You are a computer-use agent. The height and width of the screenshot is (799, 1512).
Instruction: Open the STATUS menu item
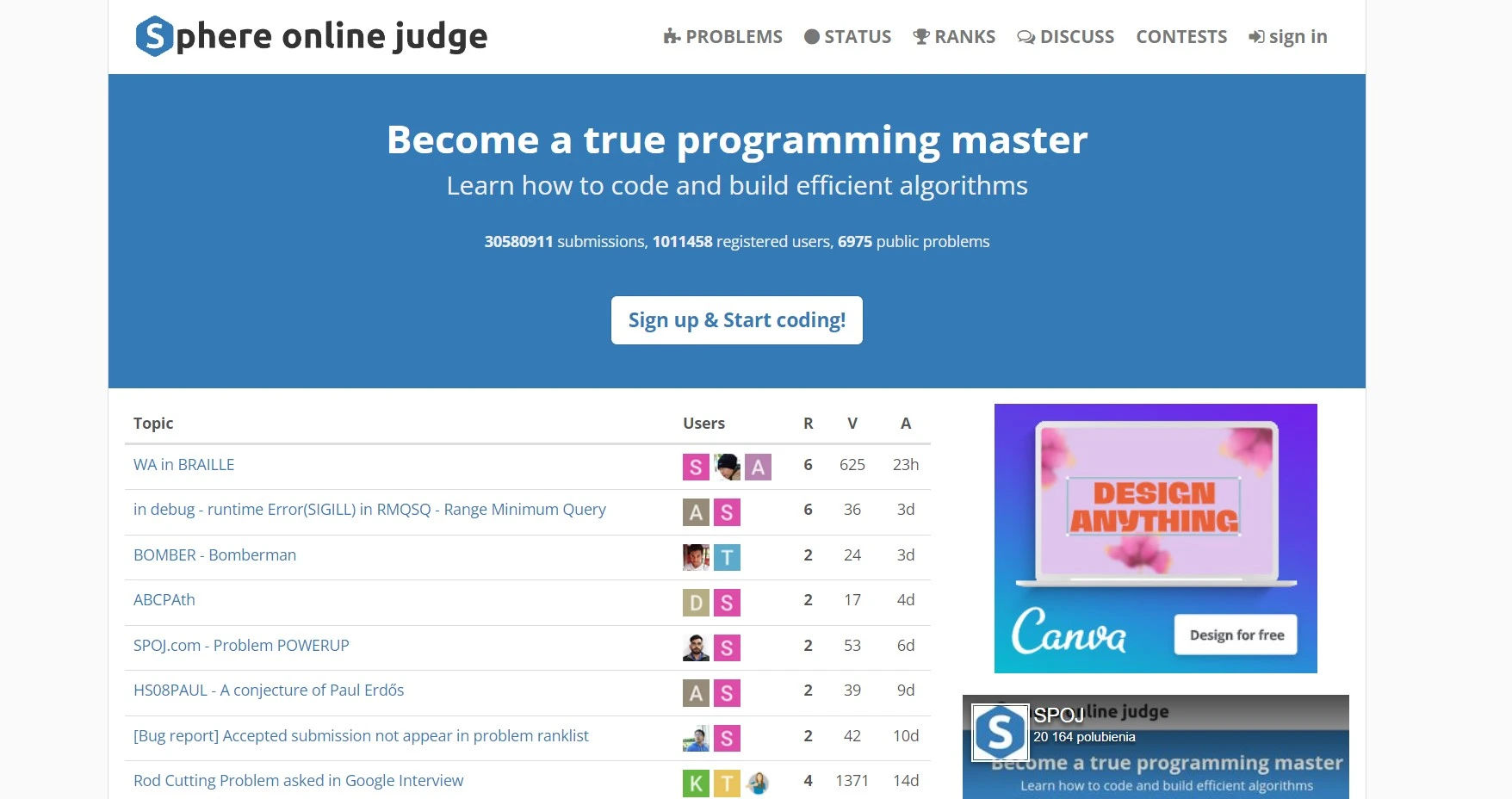pos(847,37)
